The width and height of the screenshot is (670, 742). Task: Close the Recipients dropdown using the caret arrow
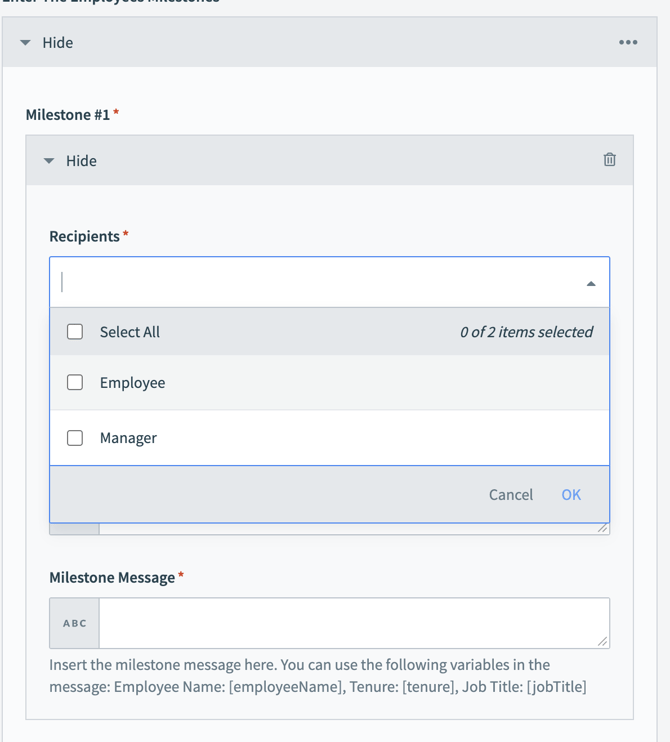pyautogui.click(x=591, y=284)
